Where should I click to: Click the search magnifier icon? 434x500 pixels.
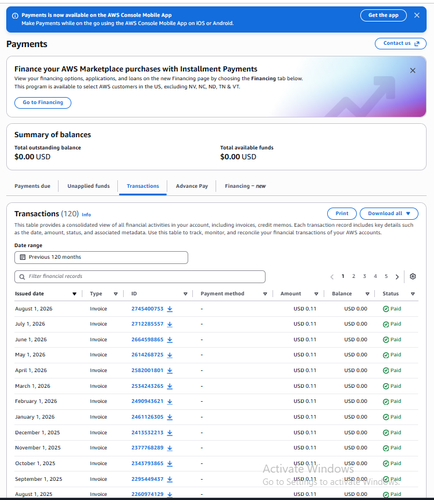click(x=22, y=277)
